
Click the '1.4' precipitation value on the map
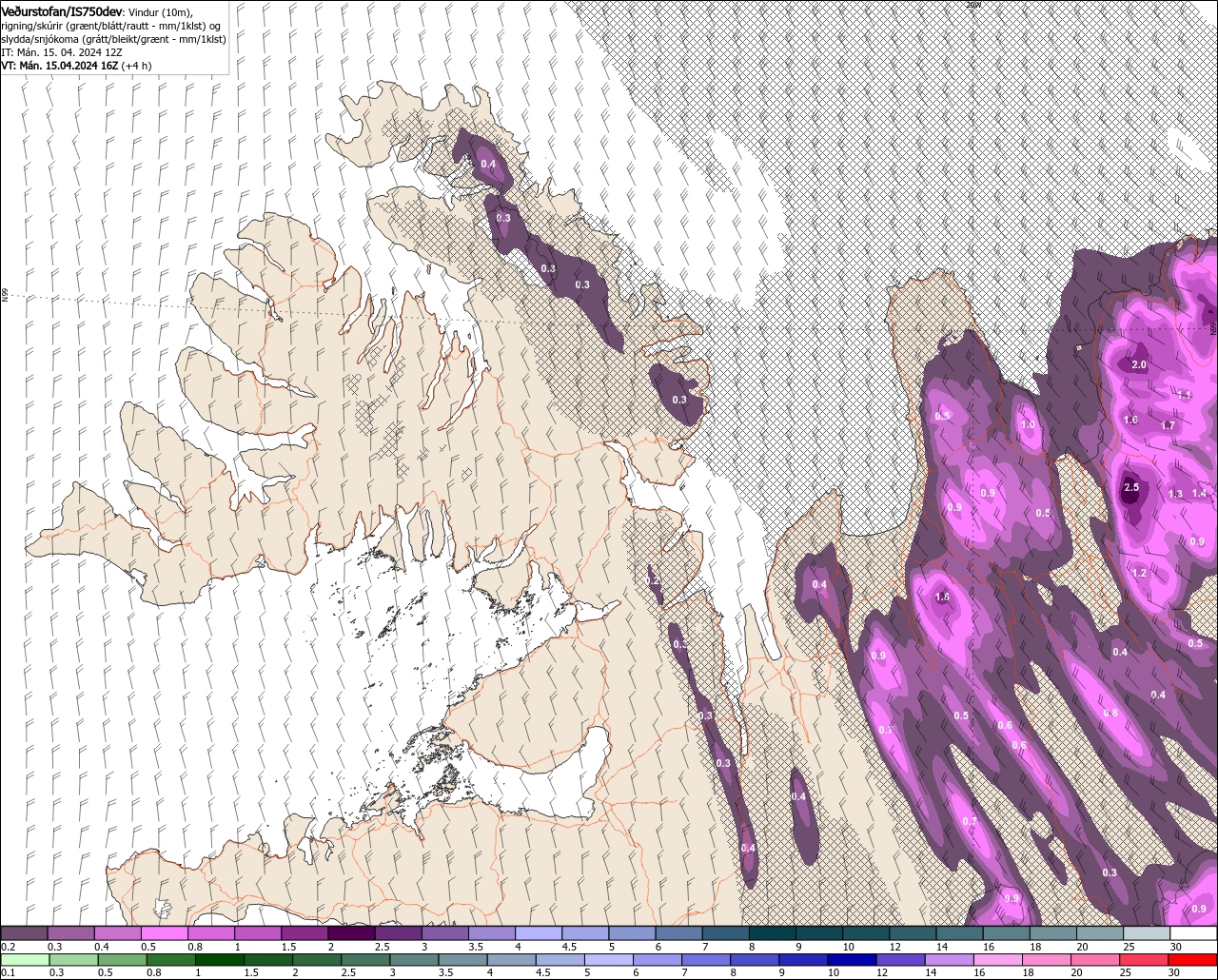1199,493
